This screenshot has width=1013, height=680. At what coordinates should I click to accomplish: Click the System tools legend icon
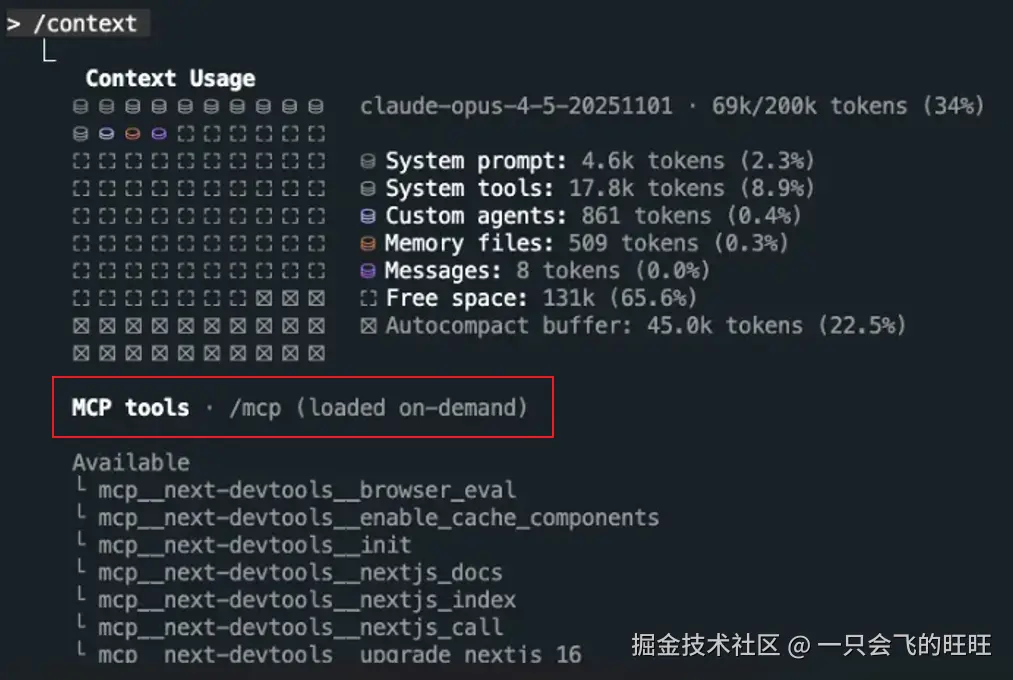(x=368, y=188)
